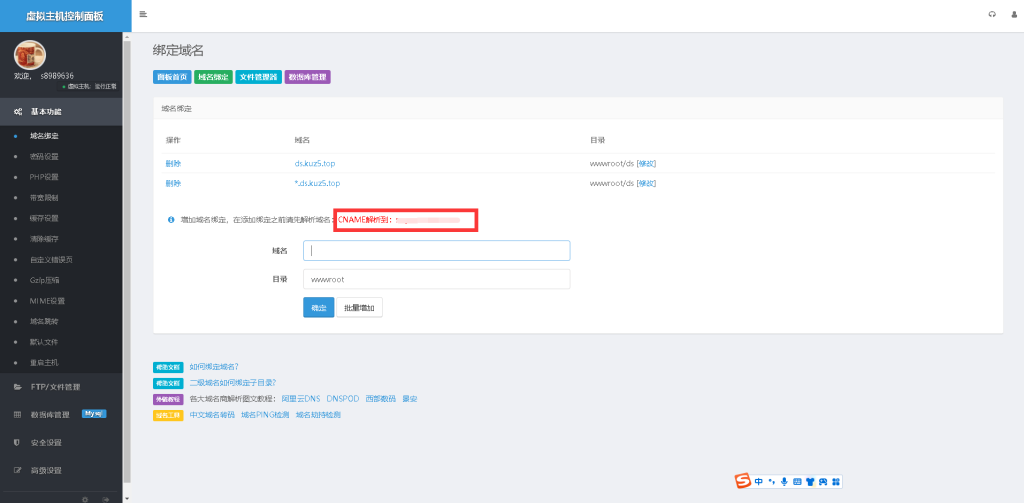This screenshot has width=1024, height=503.
Task: Focus the 目录 wwwroot input field
Action: point(437,280)
